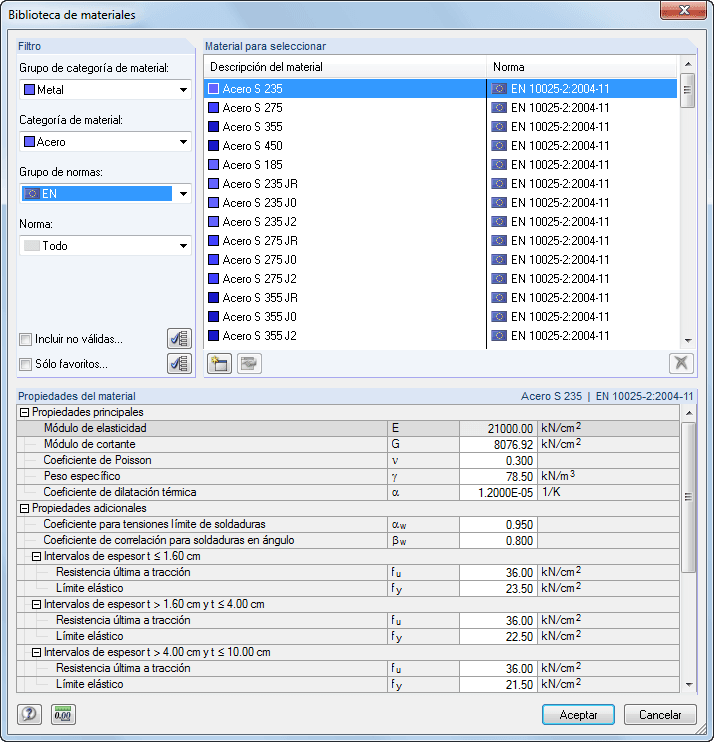
Task: Click the Límite elástico value 22.50
Action: [x=498, y=637]
